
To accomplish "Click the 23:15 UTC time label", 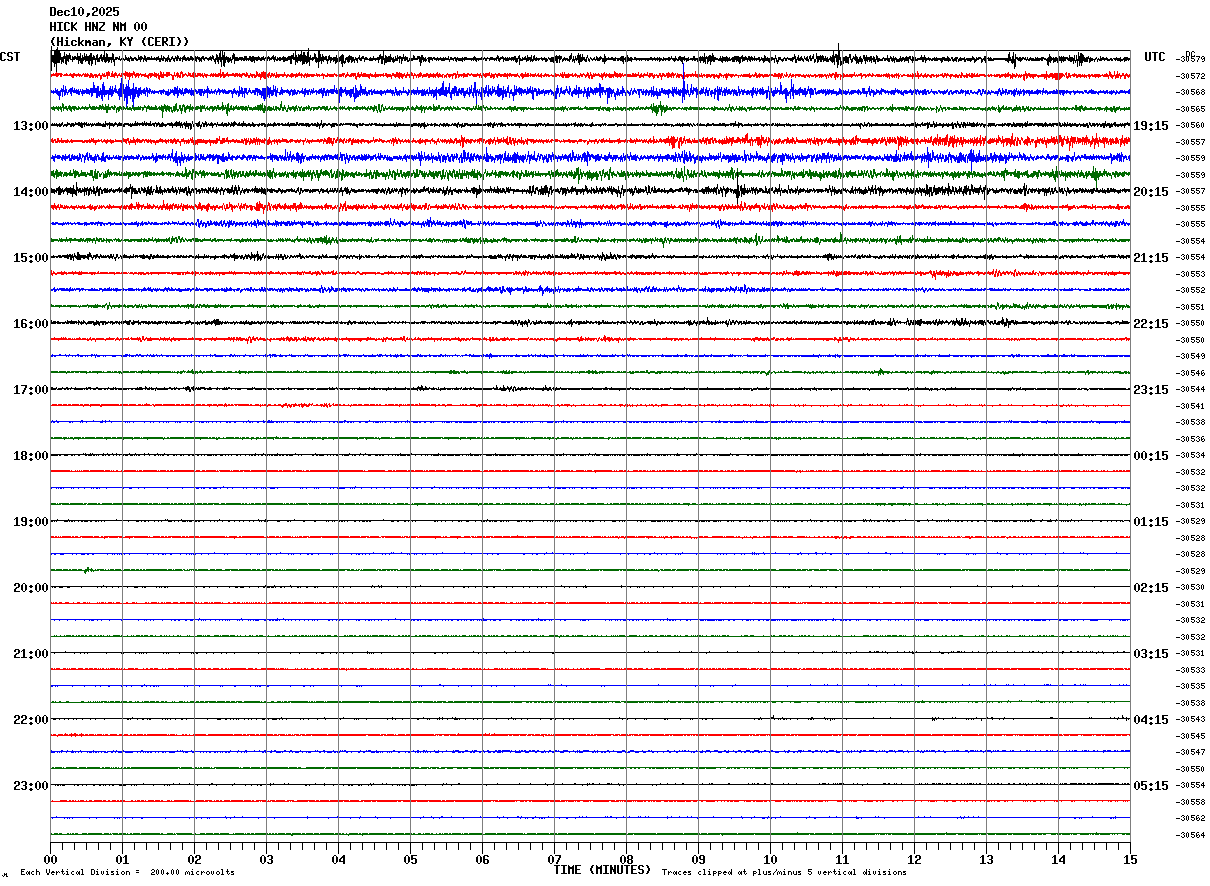I will pyautogui.click(x=1151, y=390).
